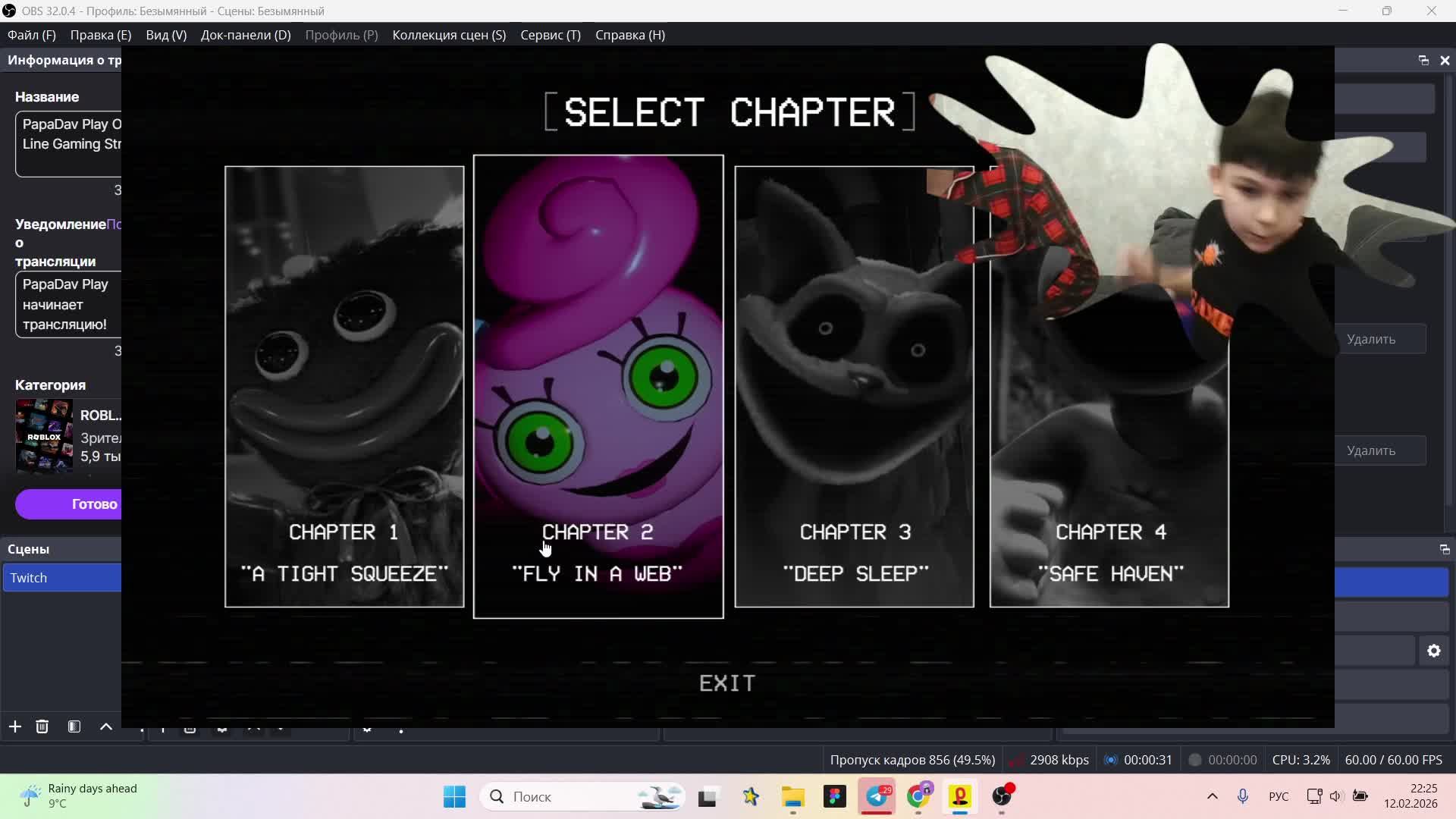The image size is (1456, 819).
Task: Open settings gear in controls dock
Action: point(1434,651)
